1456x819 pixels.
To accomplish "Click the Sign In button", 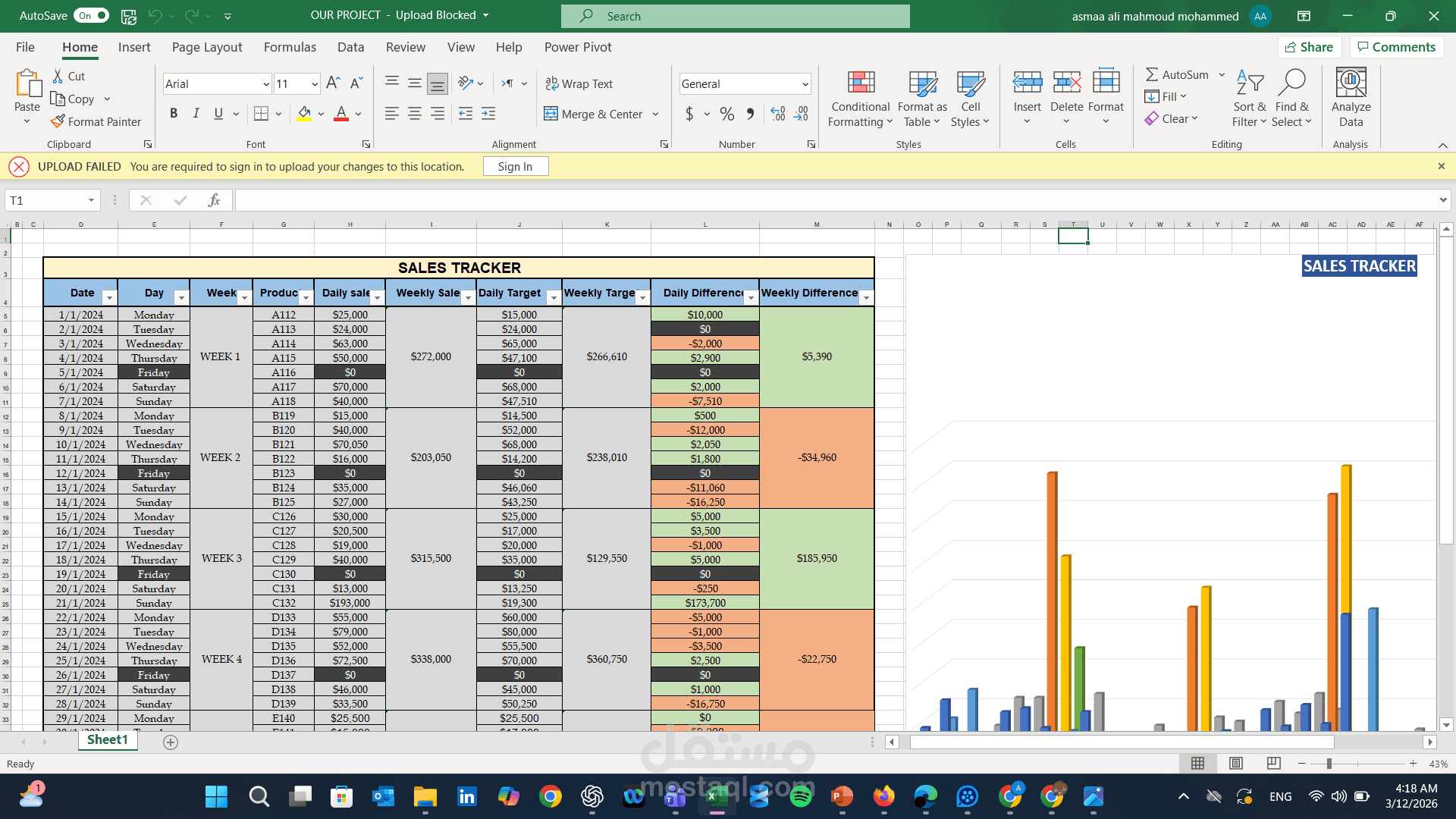I will click(515, 167).
